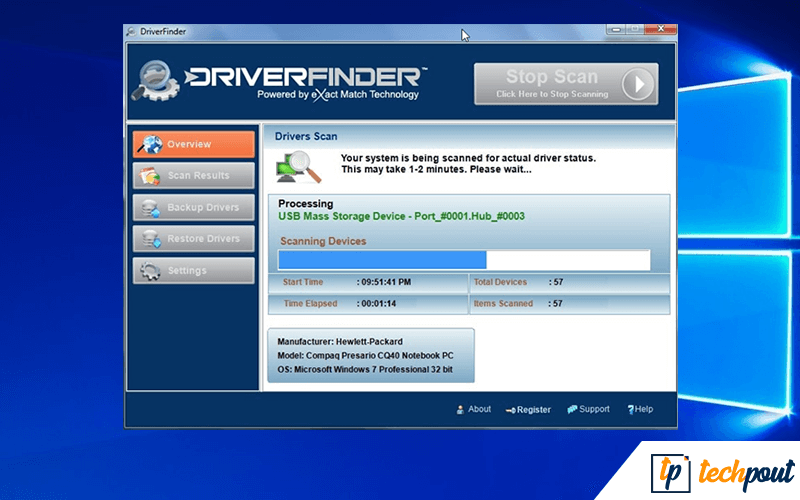Image resolution: width=800 pixels, height=500 pixels.
Task: Open the Restore Drivers section
Action: pos(194,239)
